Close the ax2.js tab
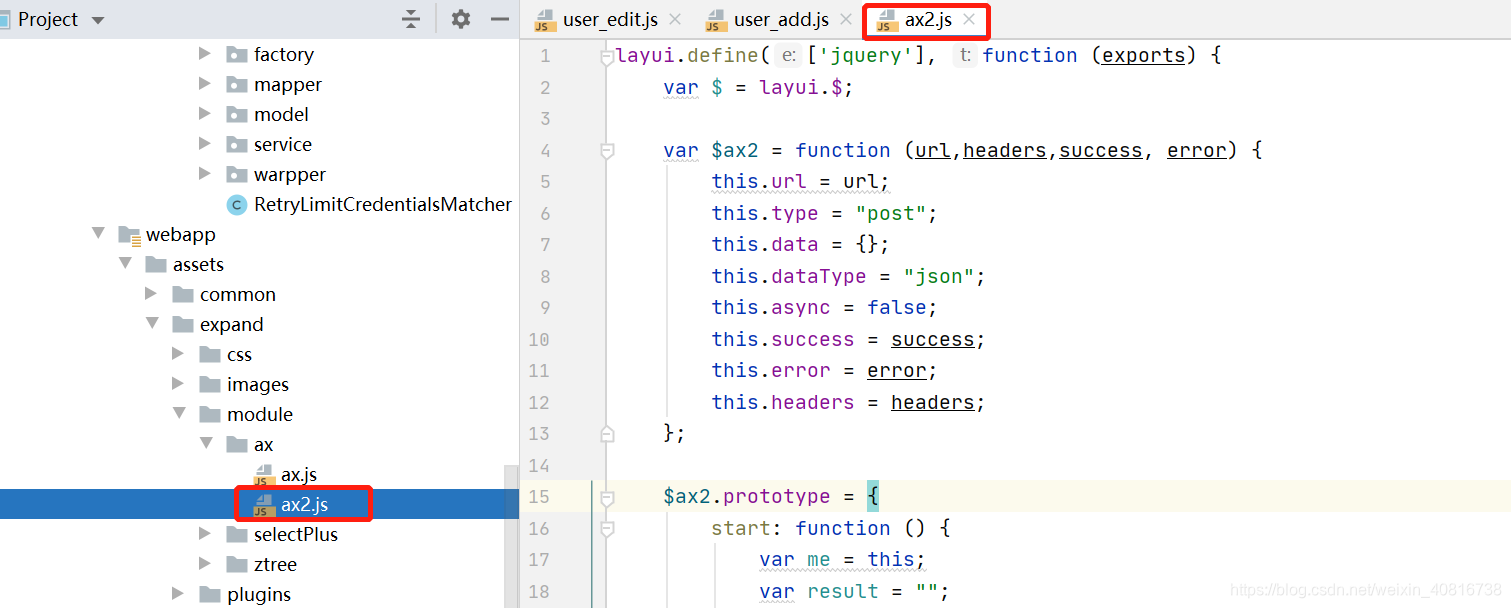1511x608 pixels. point(969,20)
